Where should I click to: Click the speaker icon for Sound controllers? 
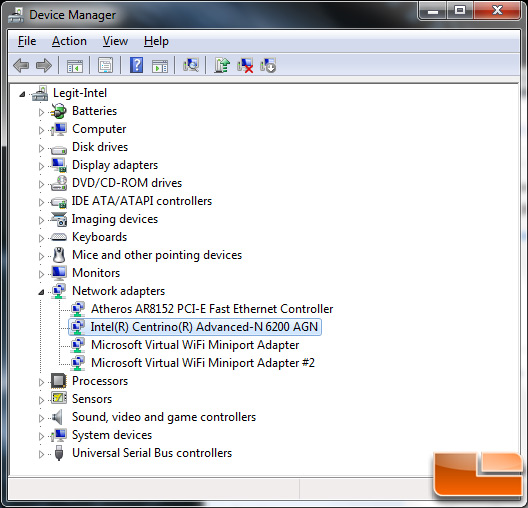(x=58, y=417)
